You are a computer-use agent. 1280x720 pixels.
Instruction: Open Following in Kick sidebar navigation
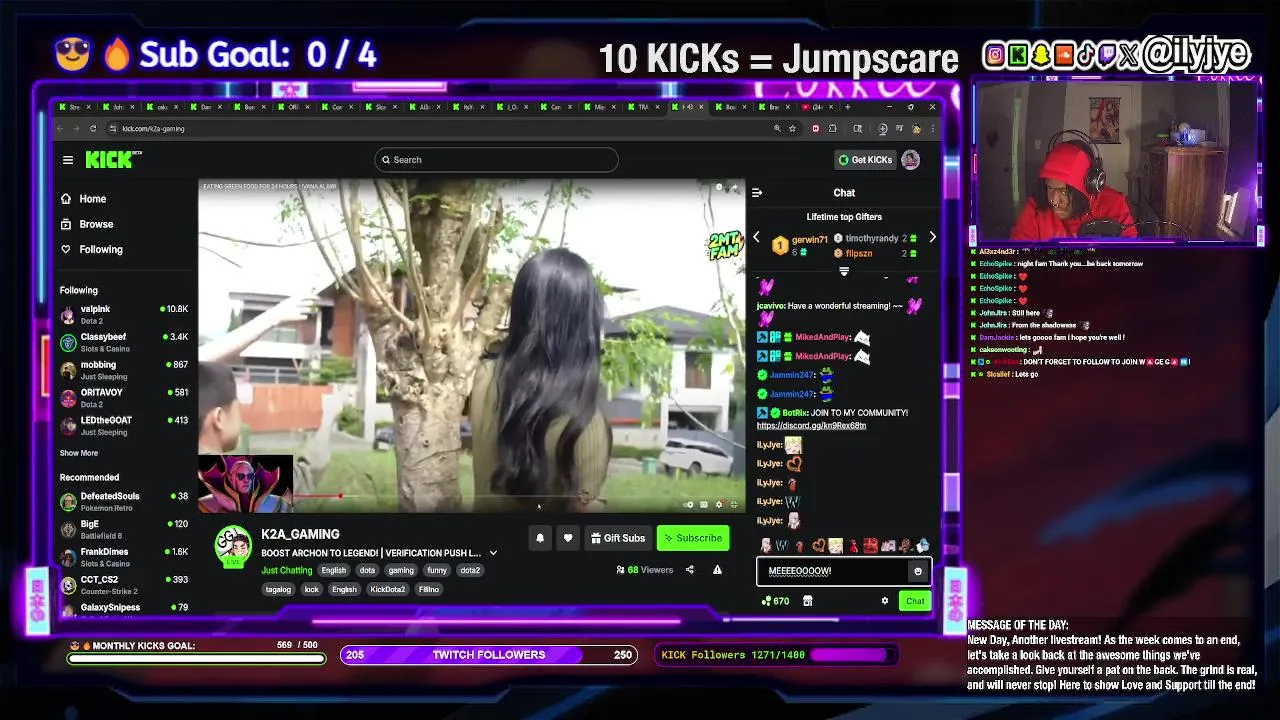[91, 249]
